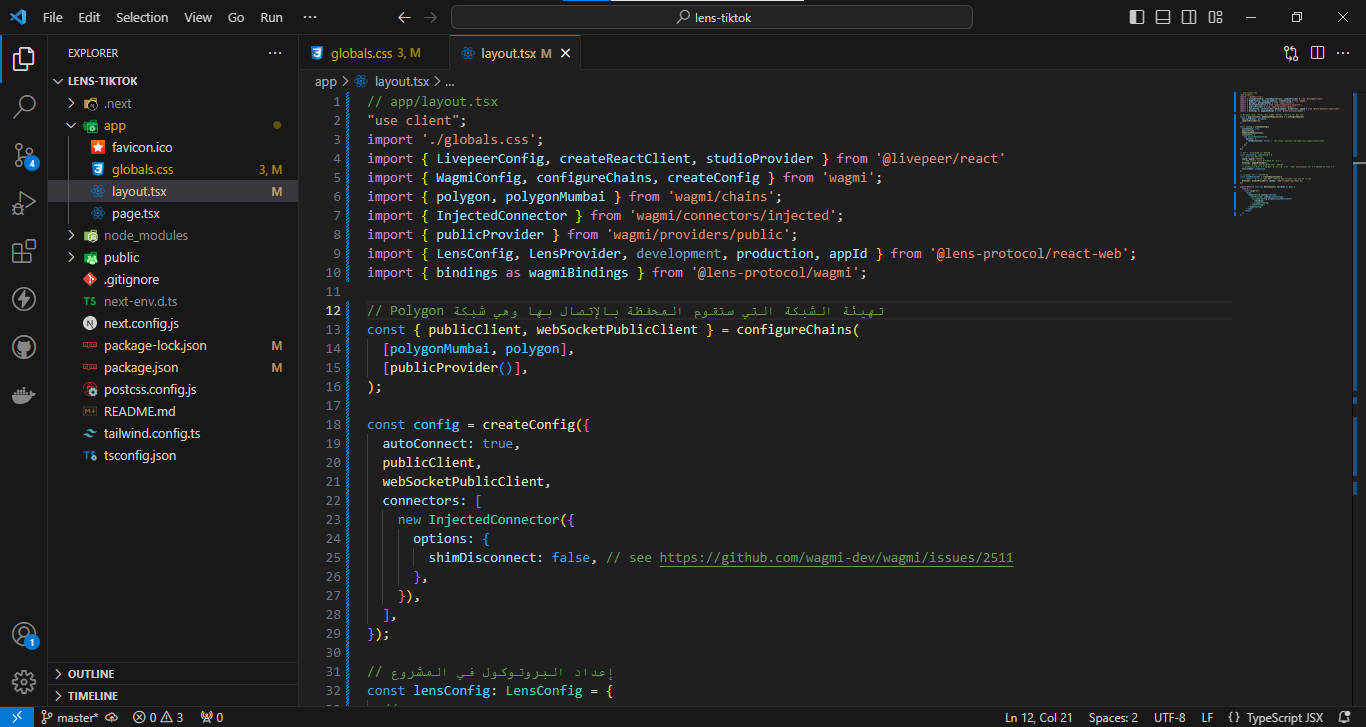
Task: Open the Selection menu
Action: tap(142, 17)
